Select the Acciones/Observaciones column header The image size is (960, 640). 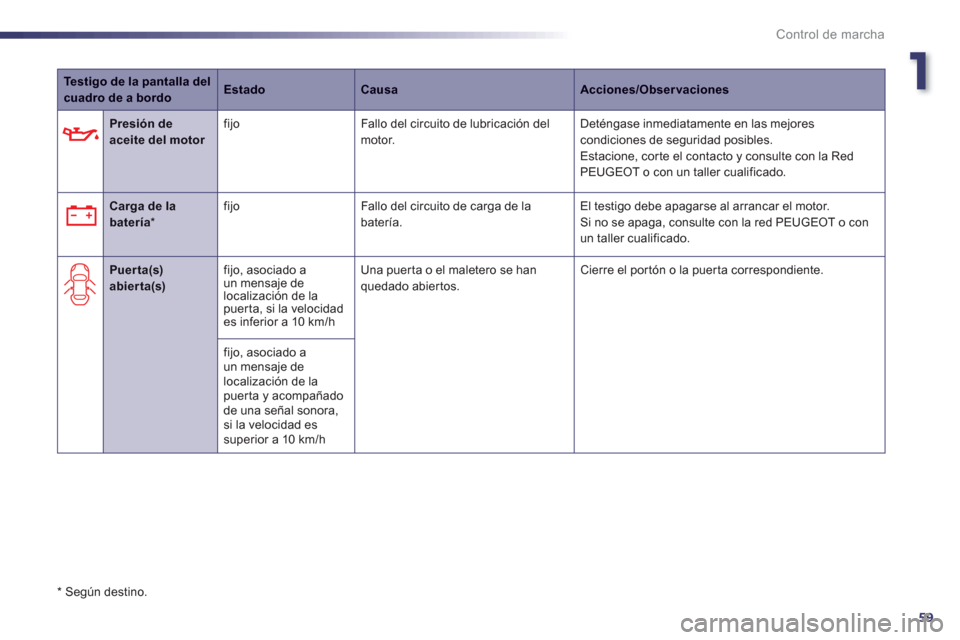654,89
